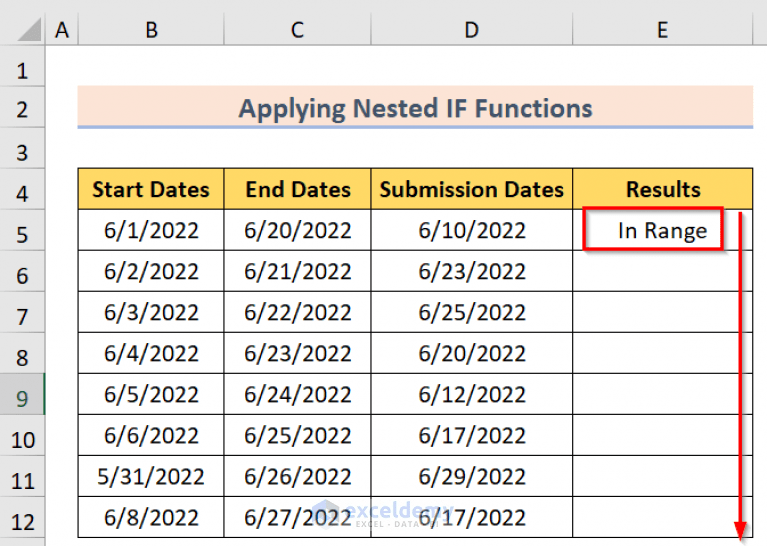Select row 11 header
767x546 pixels.
tap(22, 477)
